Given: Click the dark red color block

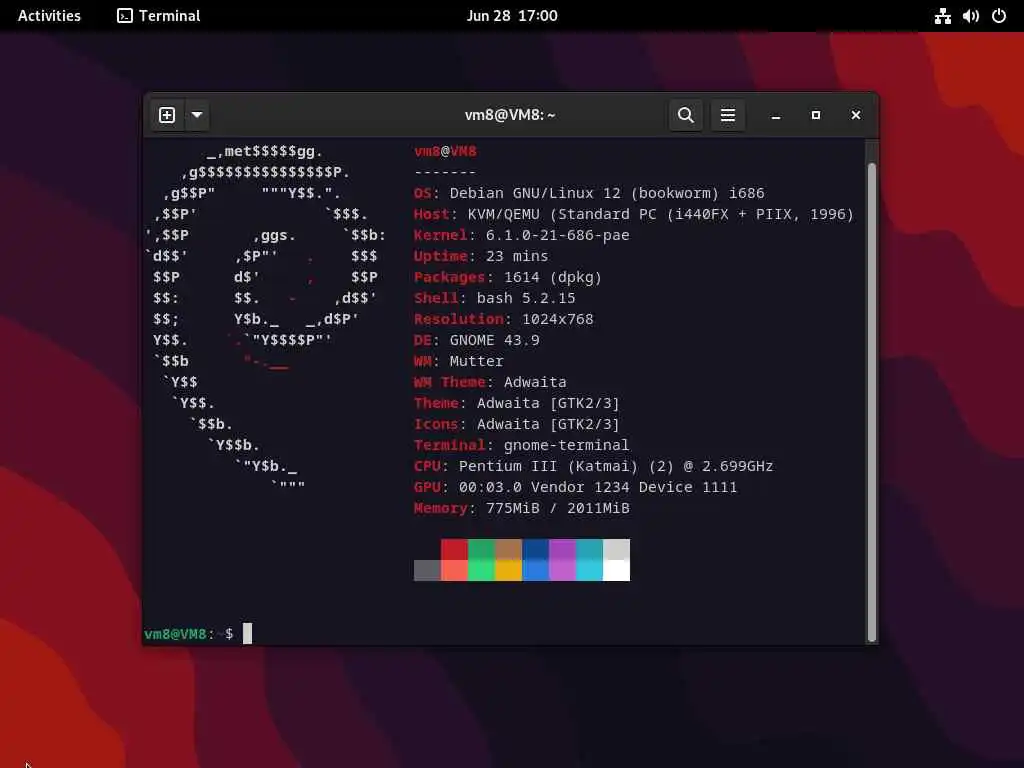Looking at the screenshot, I should click(455, 549).
